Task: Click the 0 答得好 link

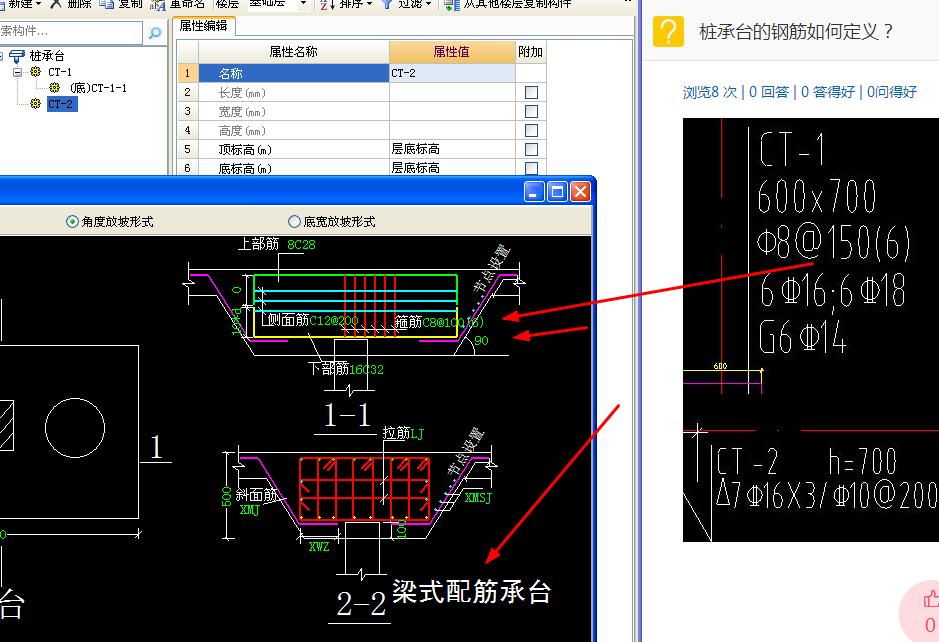Action: point(828,92)
